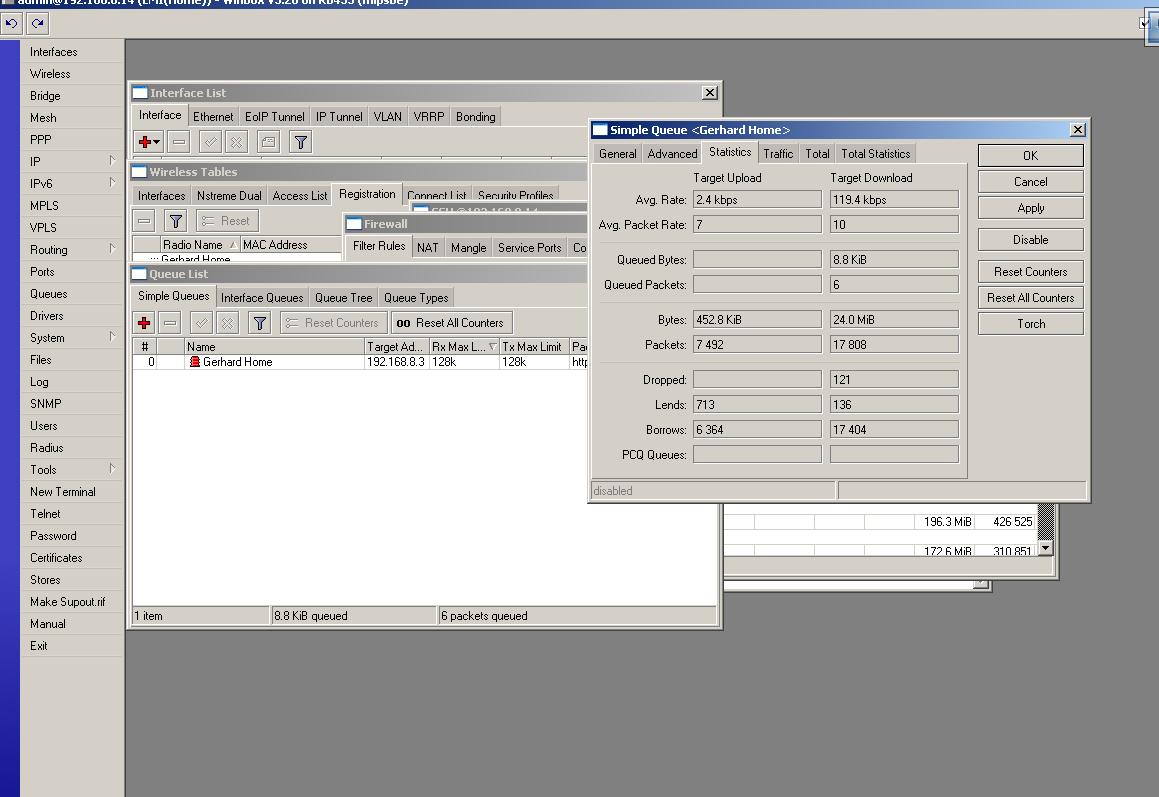Click Disable button in Simple Queue
This screenshot has height=797, width=1159.
(1030, 240)
